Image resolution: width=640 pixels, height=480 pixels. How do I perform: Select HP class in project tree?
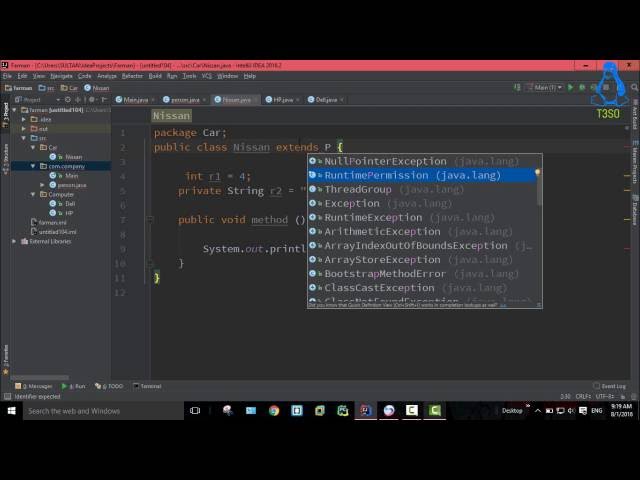coord(62,213)
